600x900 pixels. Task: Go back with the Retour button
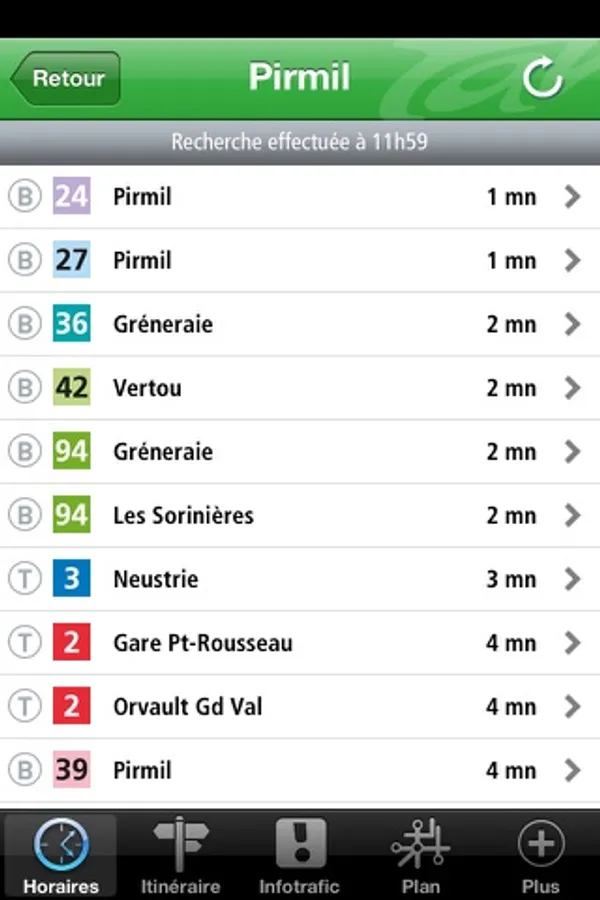tap(66, 79)
